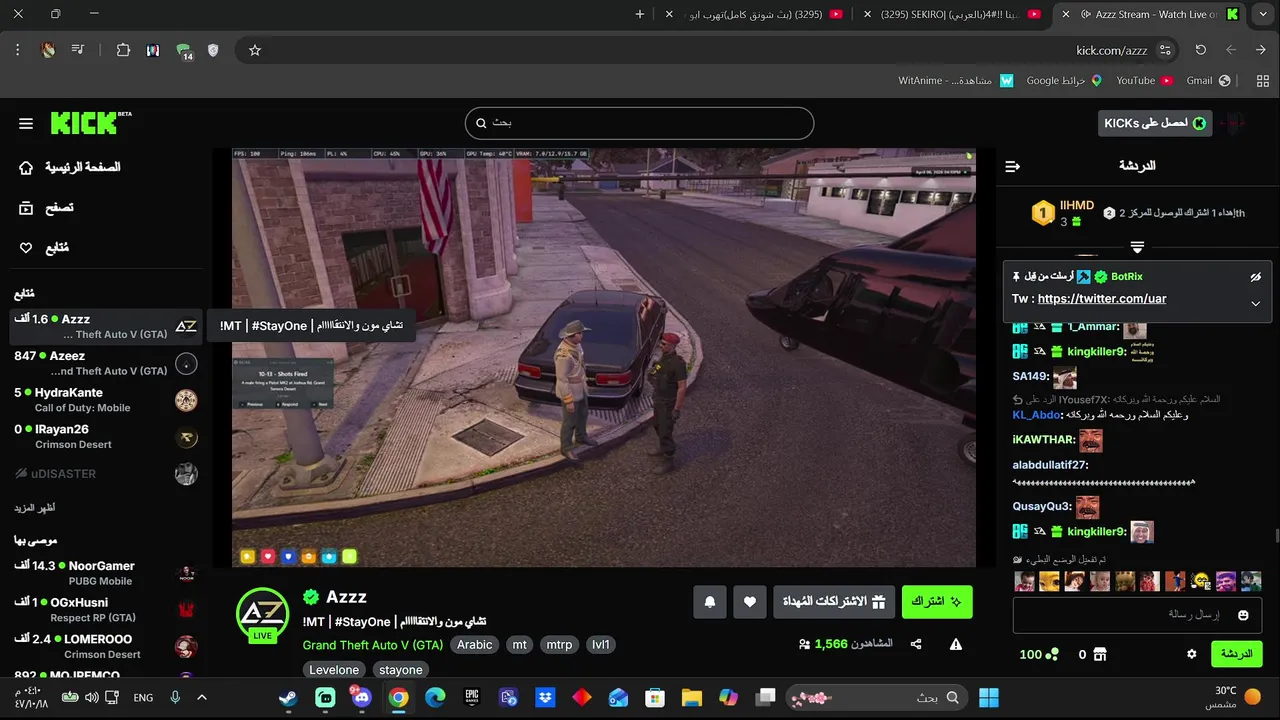The width and height of the screenshot is (1280, 720).
Task: Open the pinned Twitter link
Action: point(1102,299)
